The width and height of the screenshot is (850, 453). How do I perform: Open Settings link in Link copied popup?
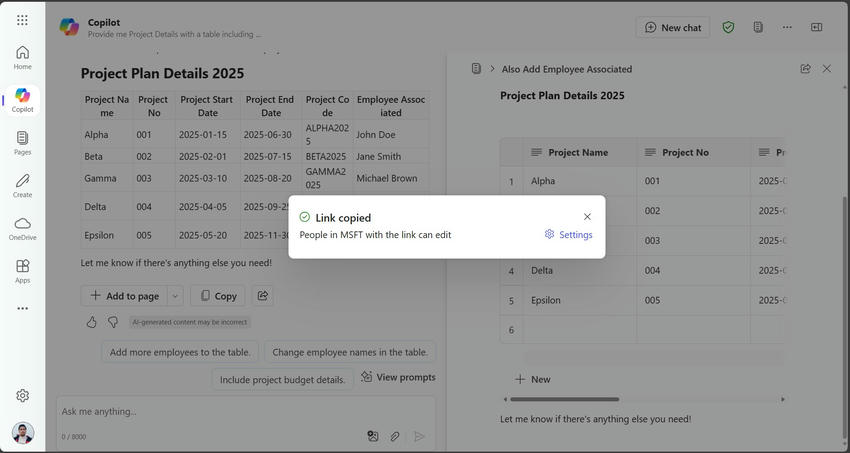(568, 235)
